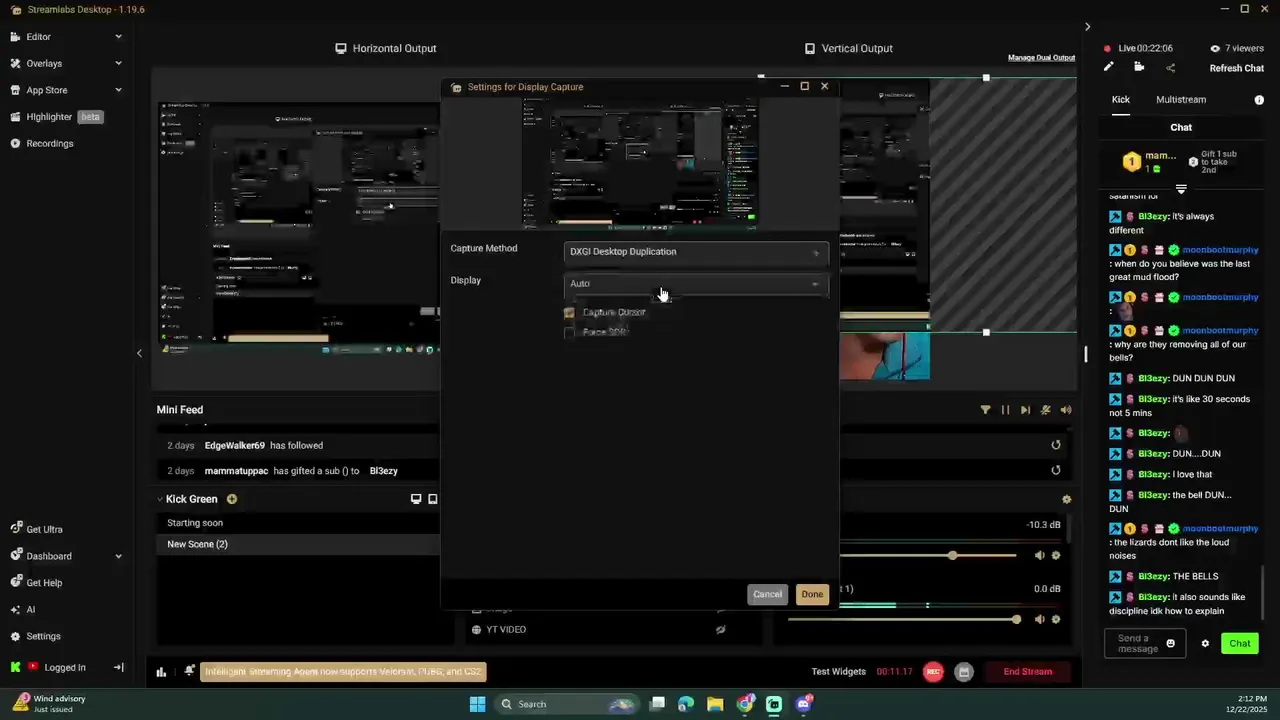The width and height of the screenshot is (1280, 720).
Task: Switch to the Multistream tab
Action: point(1181,100)
